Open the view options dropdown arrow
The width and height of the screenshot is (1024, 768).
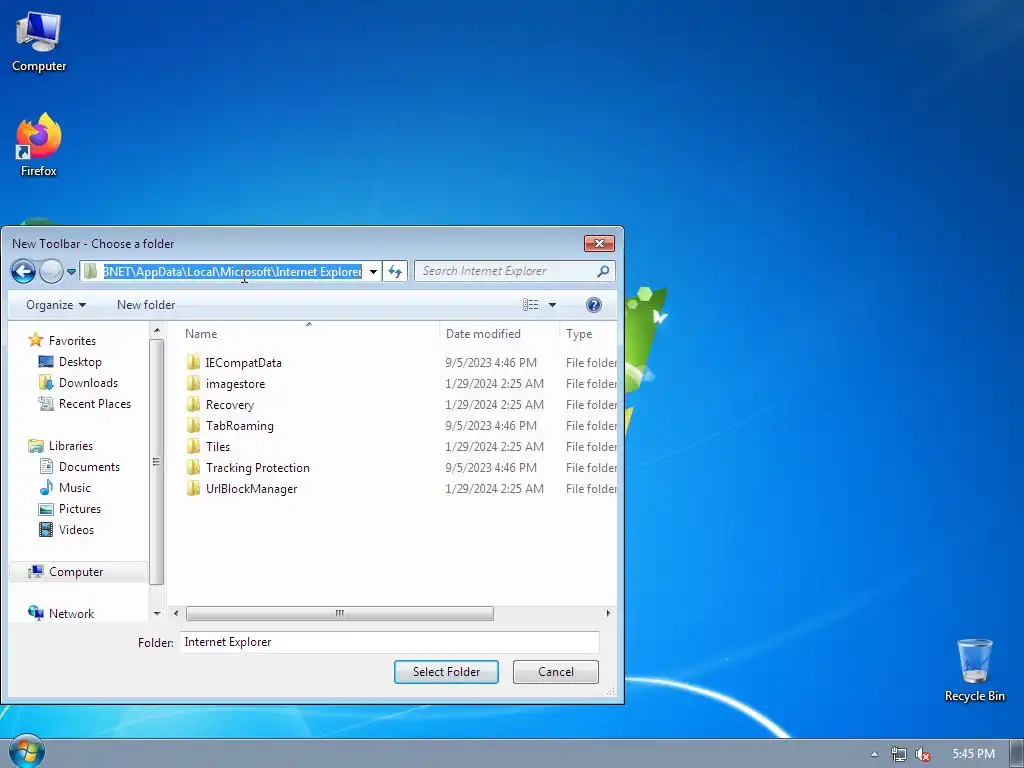[552, 305]
